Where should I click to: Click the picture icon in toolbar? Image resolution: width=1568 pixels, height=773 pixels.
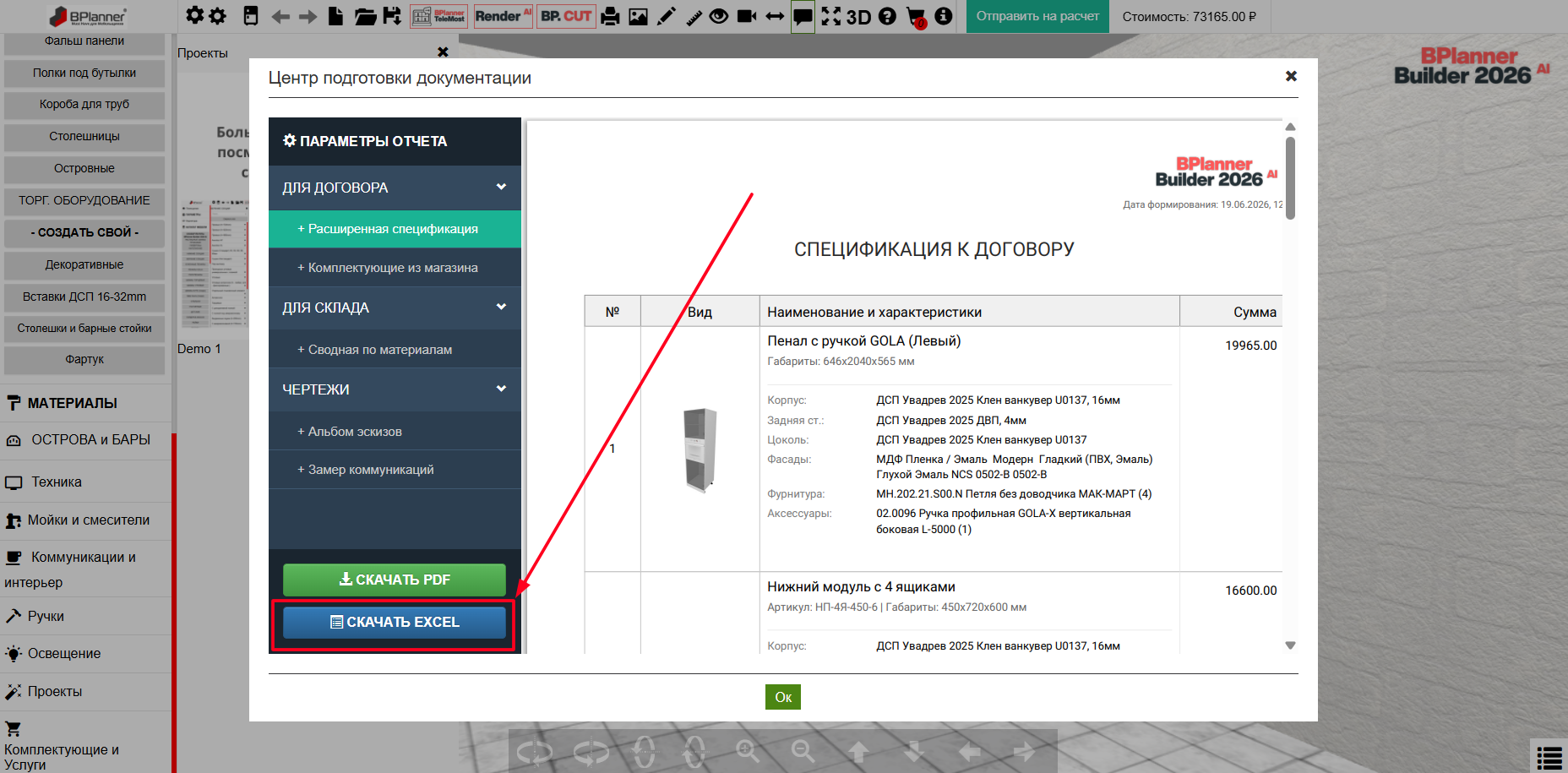click(638, 16)
